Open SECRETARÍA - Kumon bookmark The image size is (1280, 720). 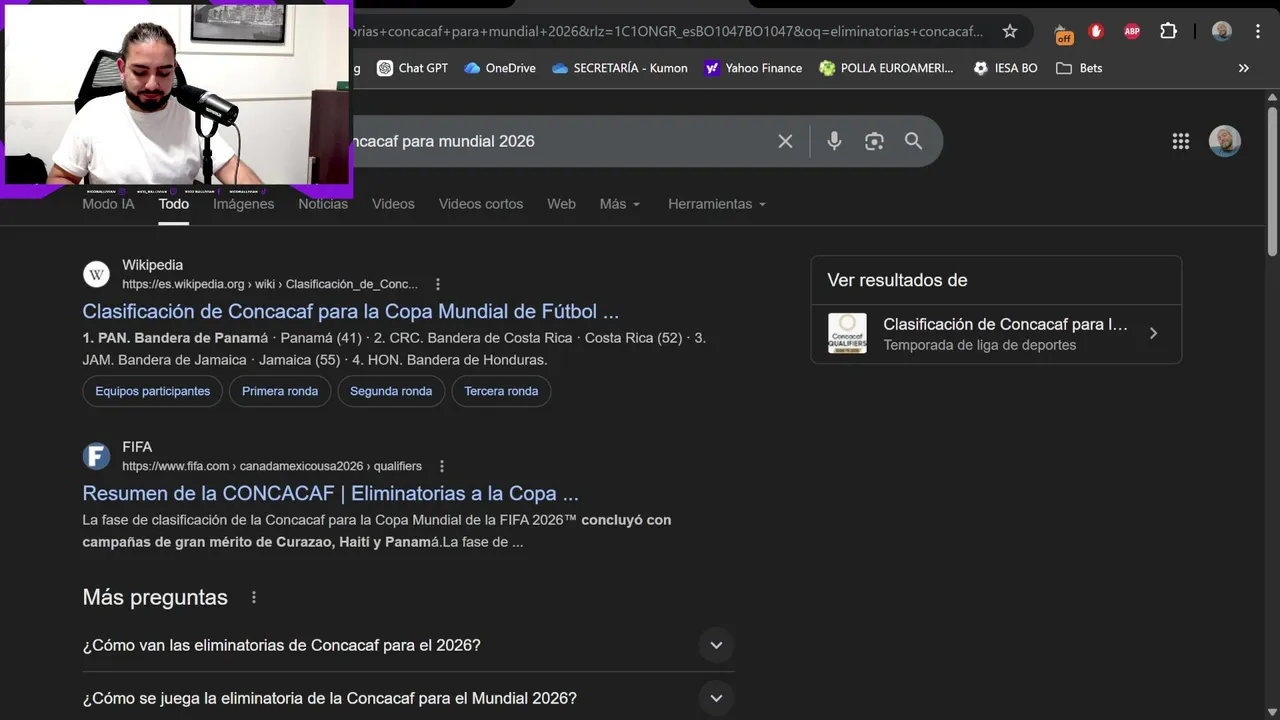619,68
